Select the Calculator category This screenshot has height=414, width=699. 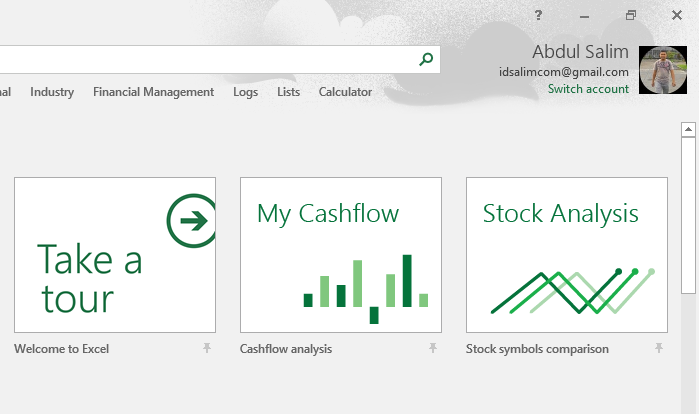[345, 92]
